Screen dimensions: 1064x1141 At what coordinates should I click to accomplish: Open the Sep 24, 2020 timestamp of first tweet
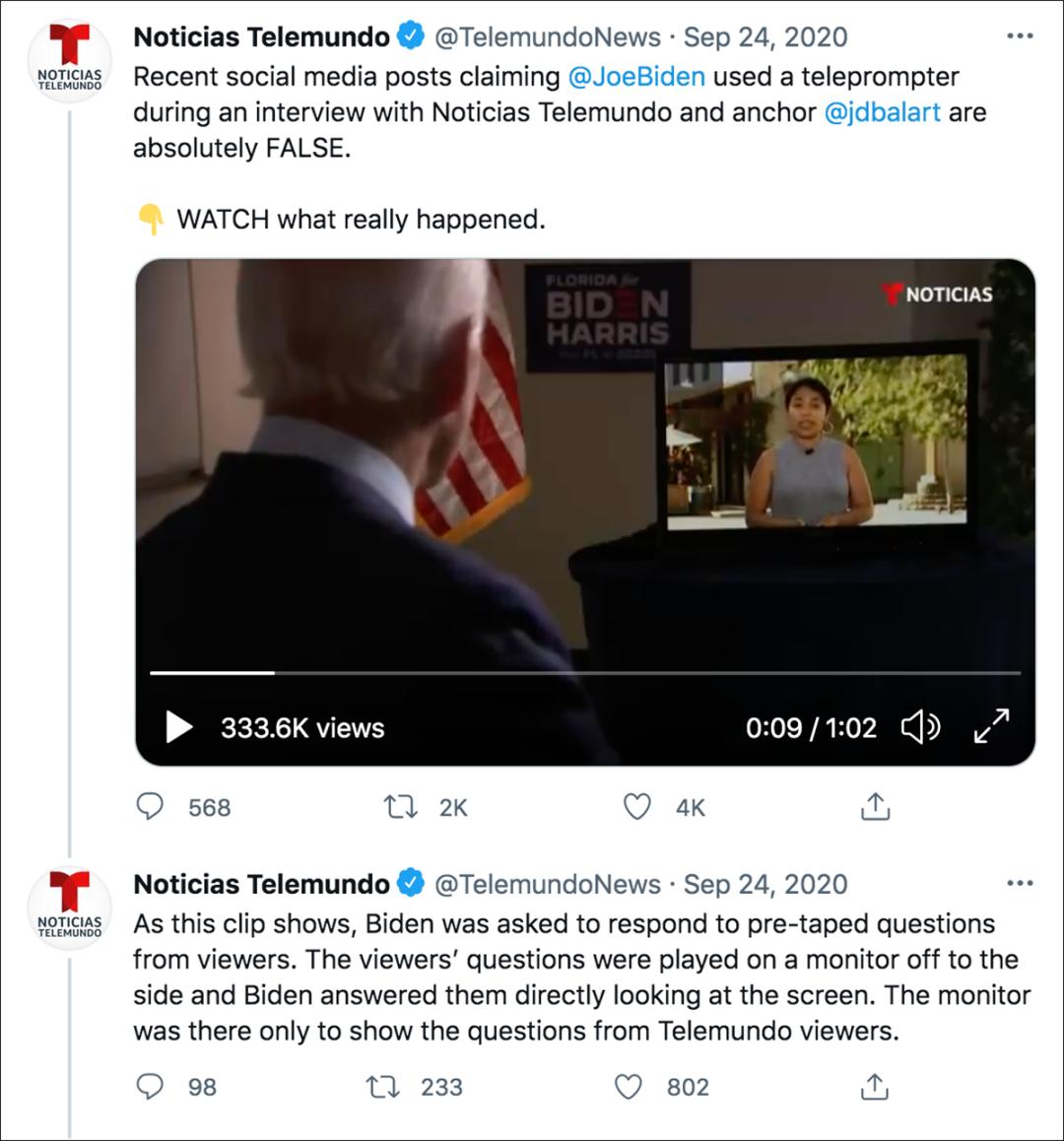[765, 37]
